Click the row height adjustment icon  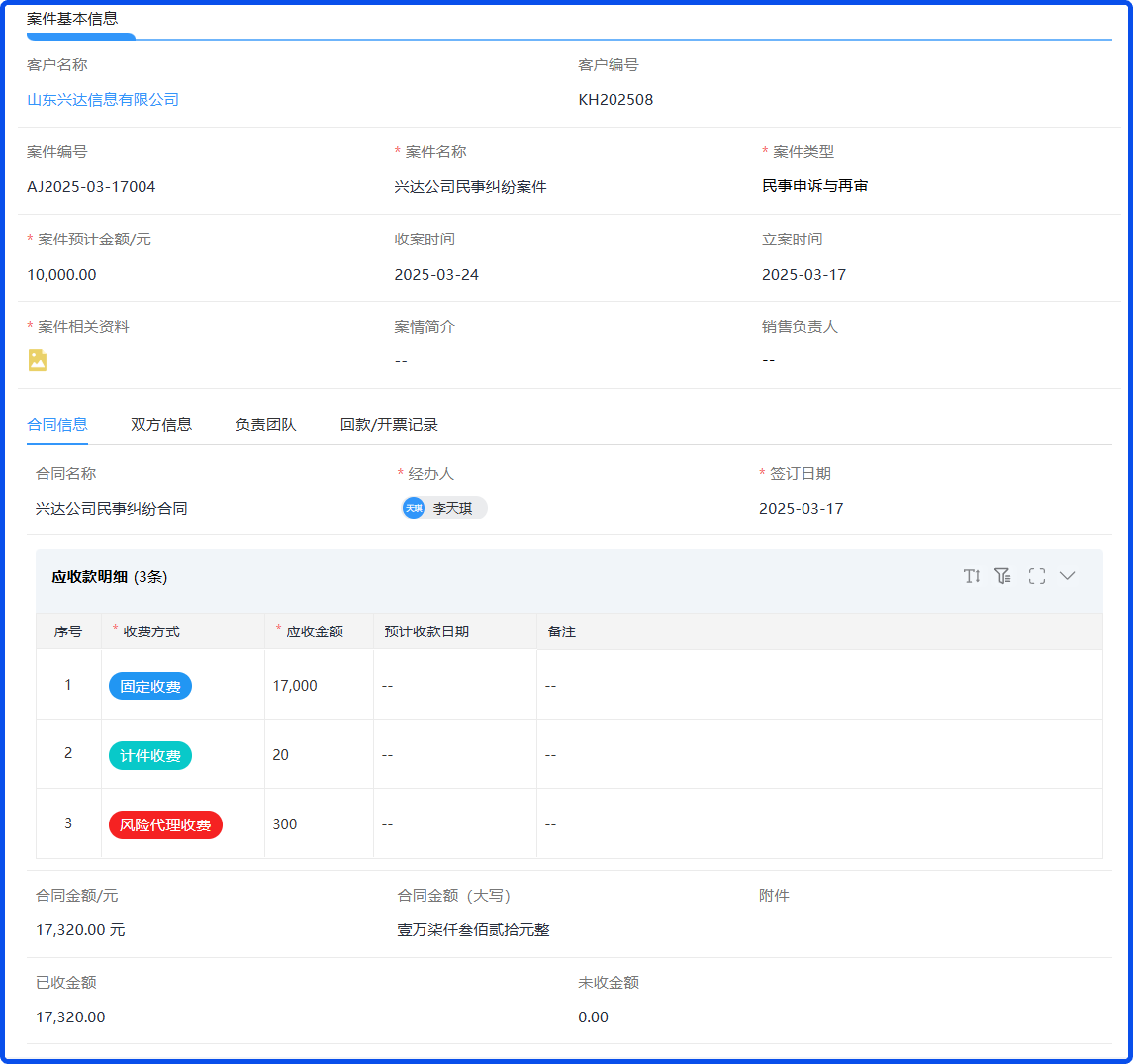coord(972,576)
